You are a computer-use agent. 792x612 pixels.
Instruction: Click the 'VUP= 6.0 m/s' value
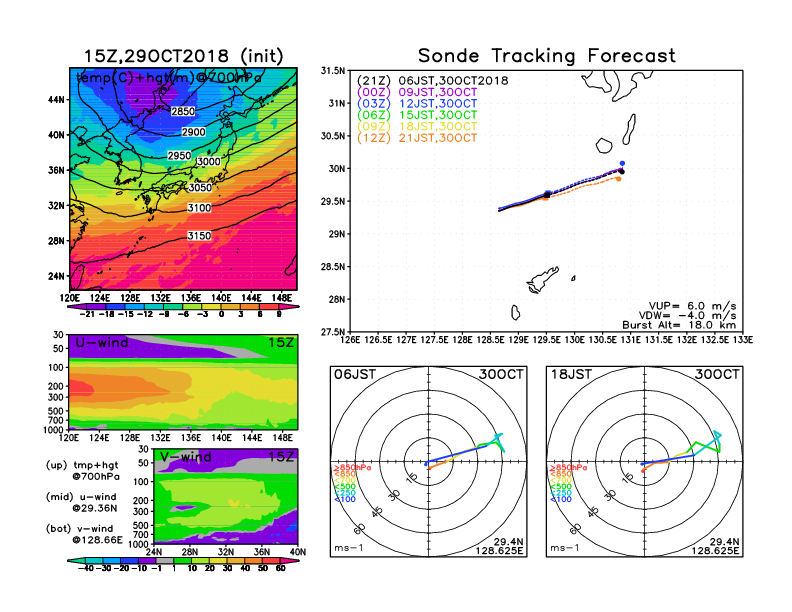[x=692, y=306]
